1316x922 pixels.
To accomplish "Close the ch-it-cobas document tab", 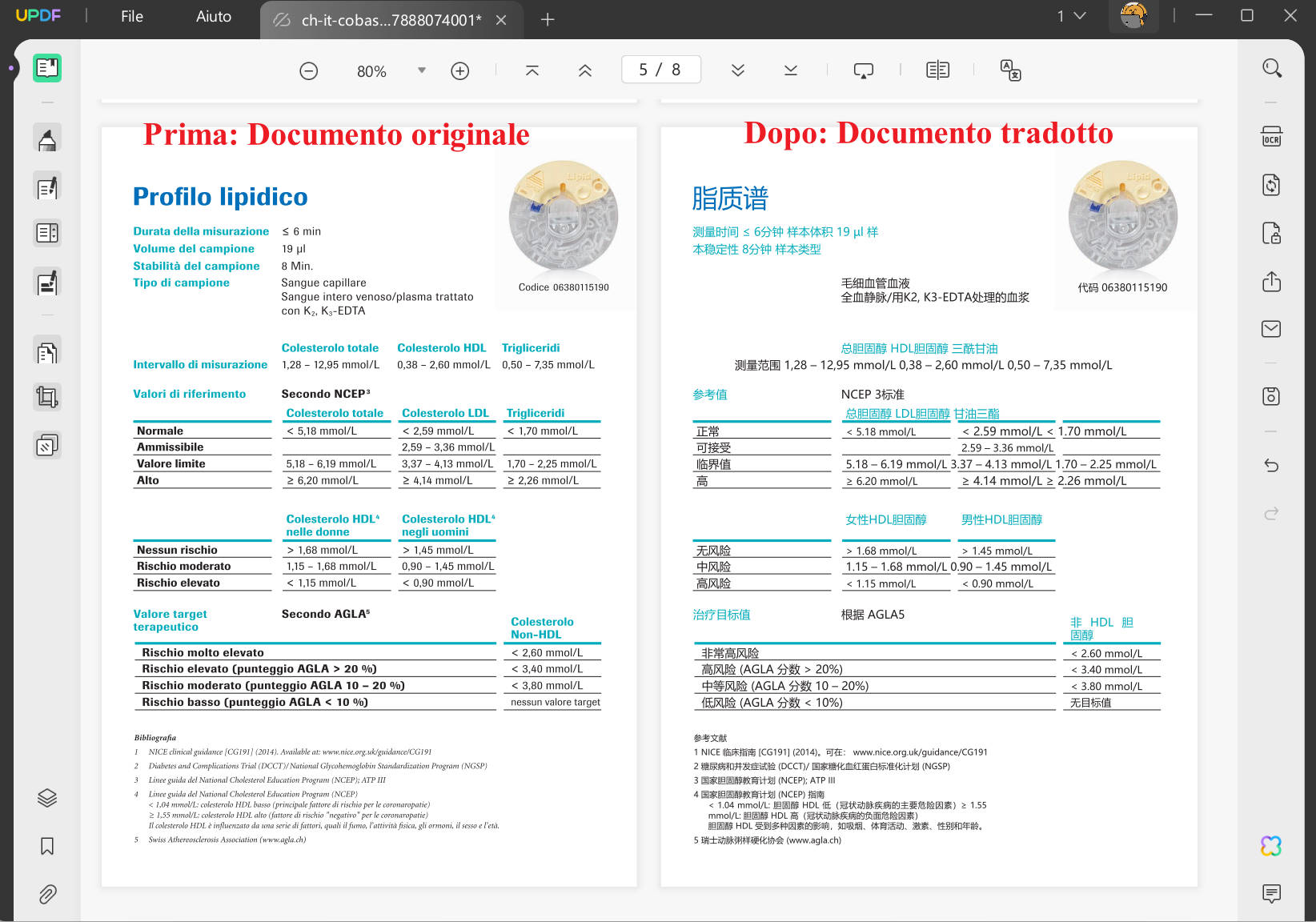I will point(501,20).
